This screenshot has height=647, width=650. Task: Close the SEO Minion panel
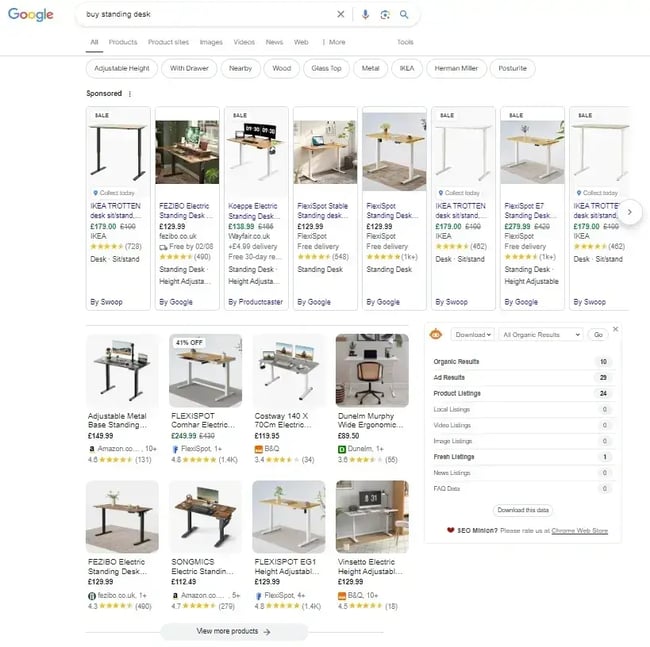615,329
